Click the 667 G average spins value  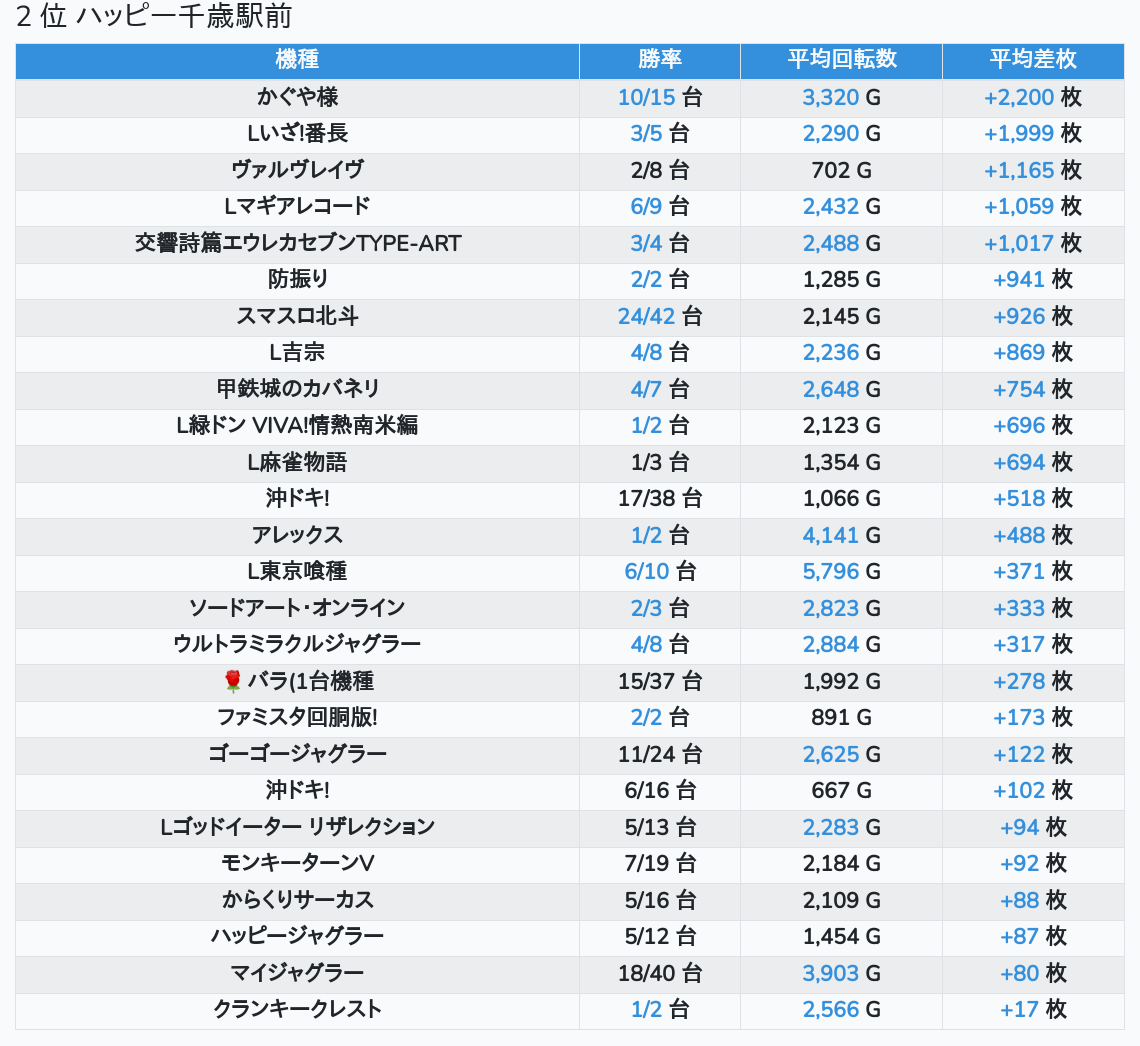[841, 790]
